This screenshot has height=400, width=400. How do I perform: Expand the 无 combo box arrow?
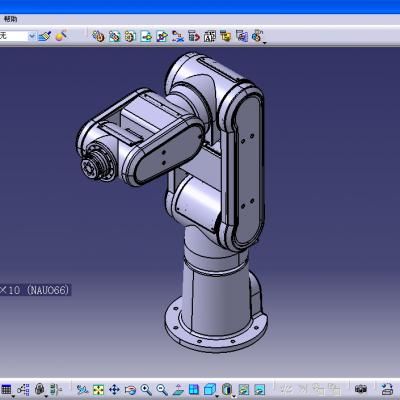pos(32,36)
